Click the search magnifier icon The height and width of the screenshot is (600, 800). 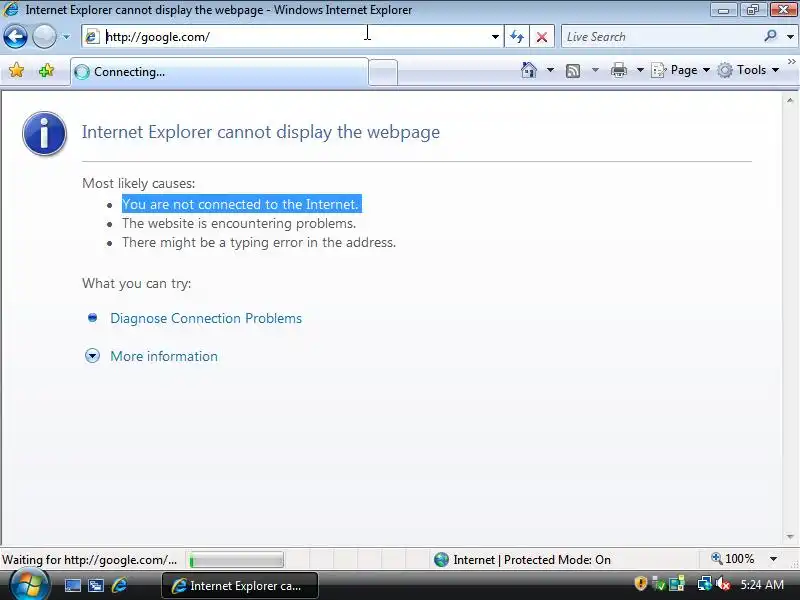pos(770,36)
